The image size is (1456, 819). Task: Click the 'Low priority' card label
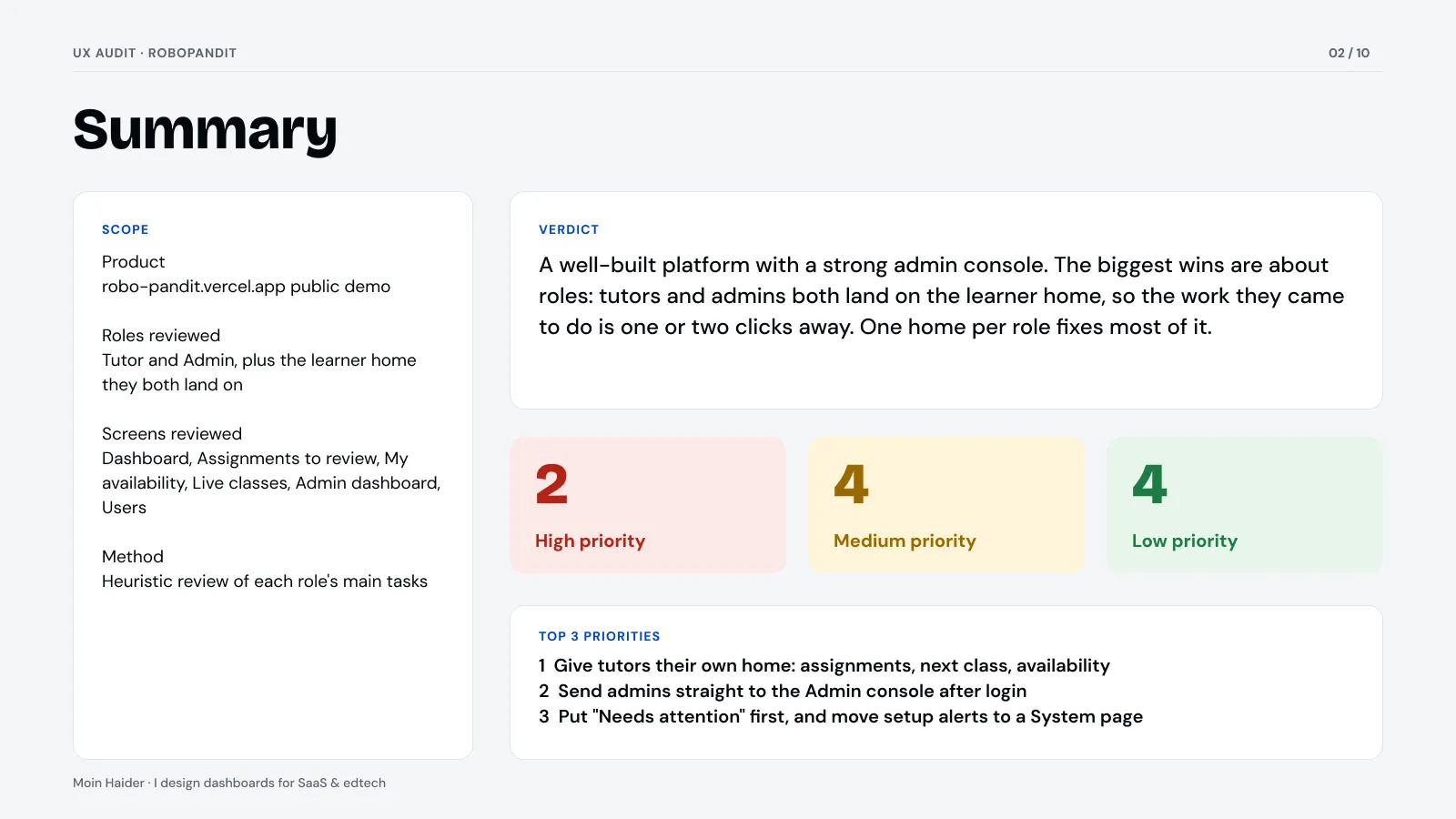pyautogui.click(x=1185, y=541)
